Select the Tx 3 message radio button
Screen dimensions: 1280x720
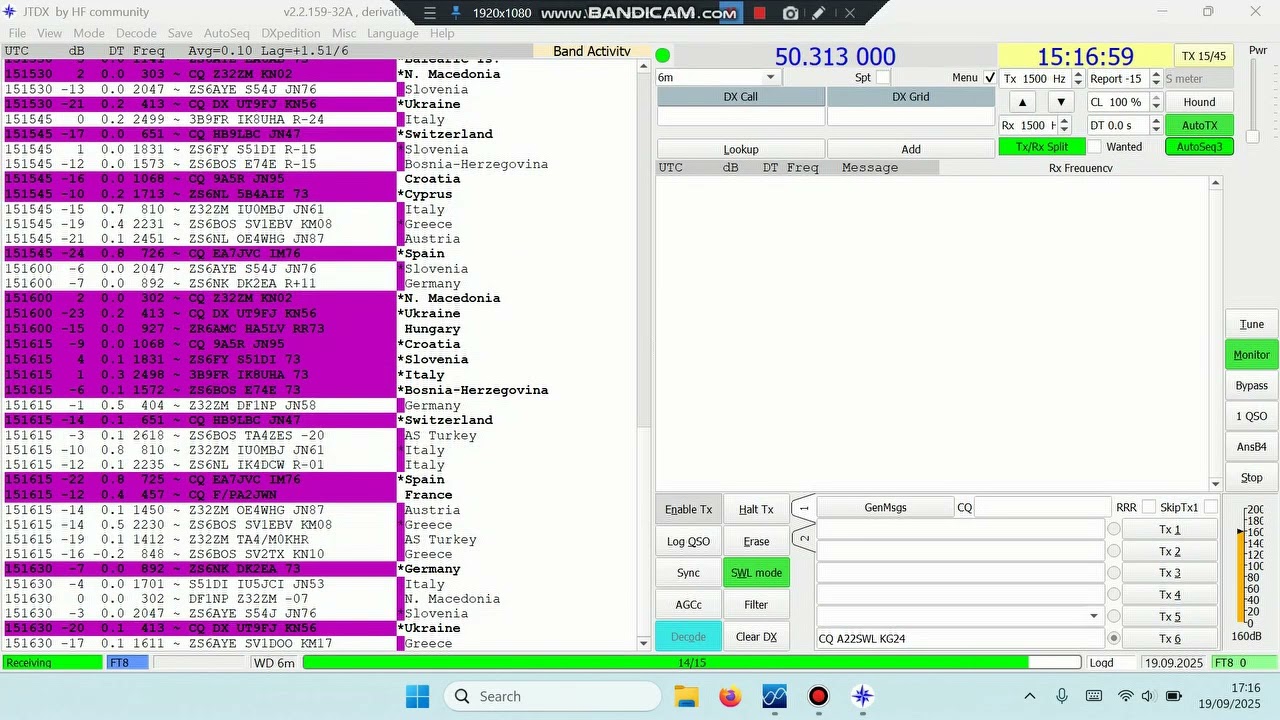pos(1113,573)
